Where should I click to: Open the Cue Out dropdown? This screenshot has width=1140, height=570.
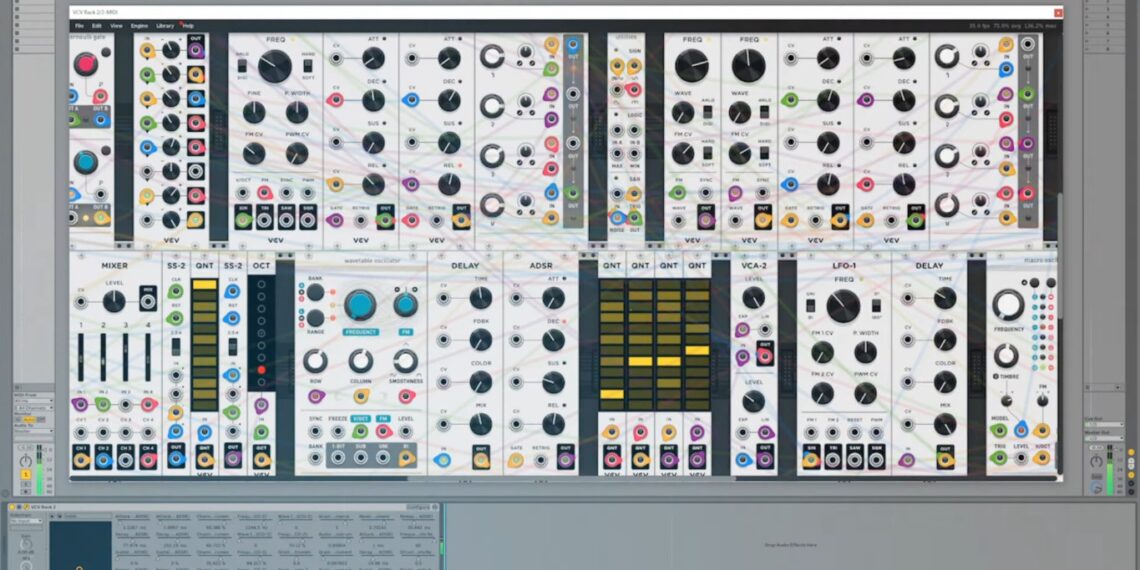1104,426
